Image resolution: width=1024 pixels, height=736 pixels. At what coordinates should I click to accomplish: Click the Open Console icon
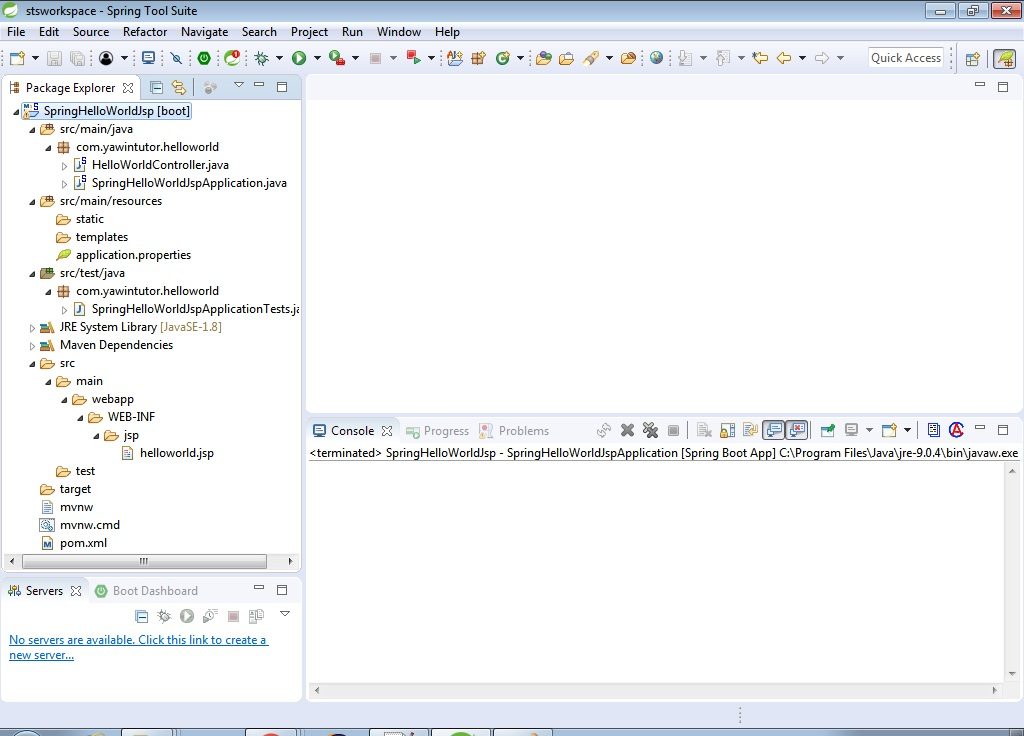pyautogui.click(x=889, y=430)
